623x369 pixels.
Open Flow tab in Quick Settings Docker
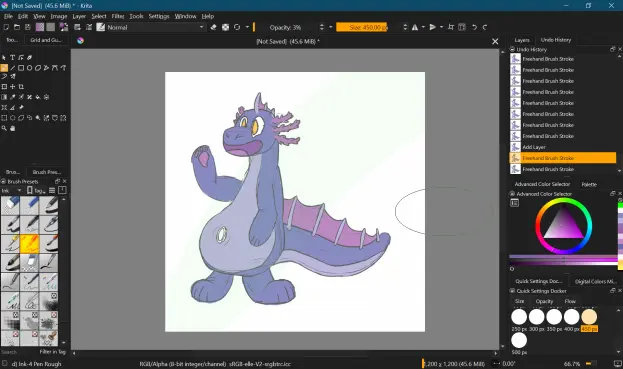click(x=570, y=301)
